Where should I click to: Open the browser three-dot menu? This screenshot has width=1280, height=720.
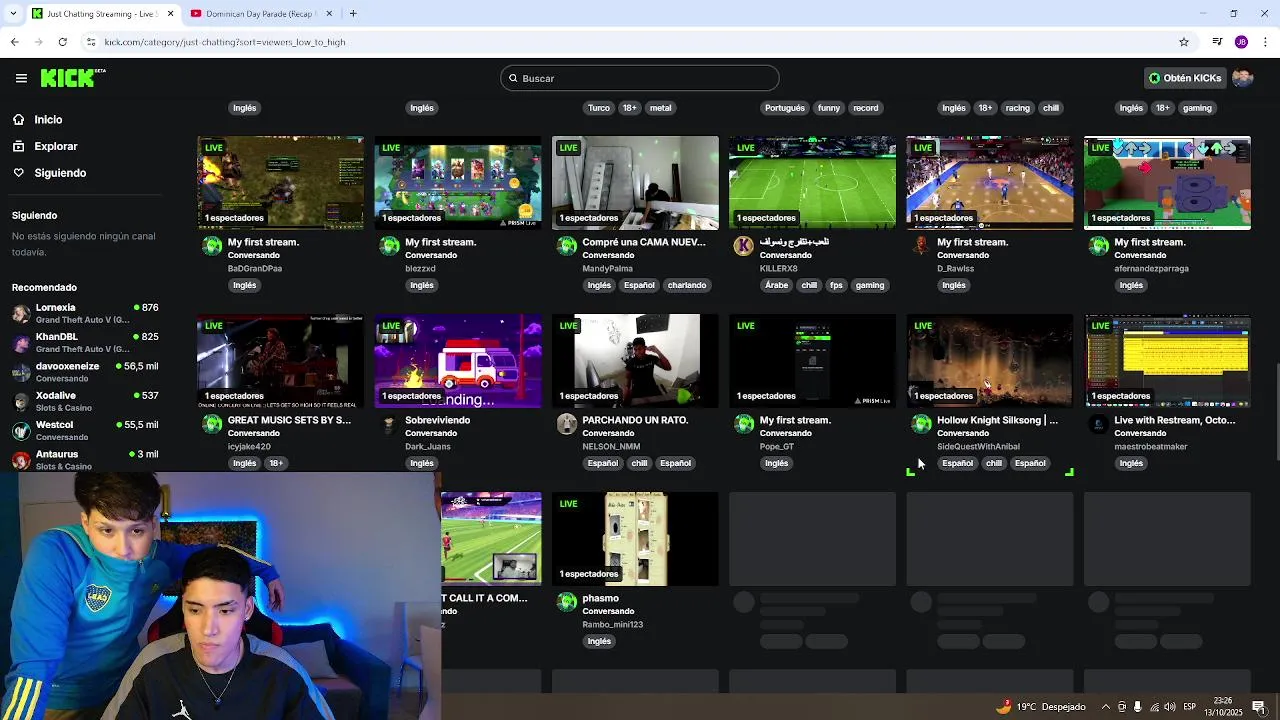(1265, 42)
